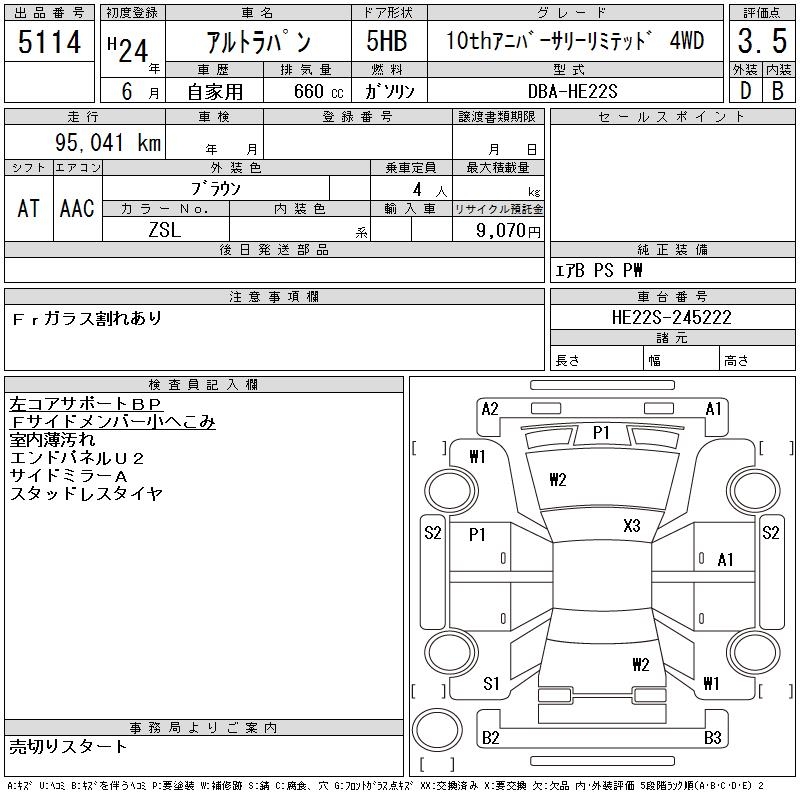Click the fuel type ガソリン

click(389, 91)
